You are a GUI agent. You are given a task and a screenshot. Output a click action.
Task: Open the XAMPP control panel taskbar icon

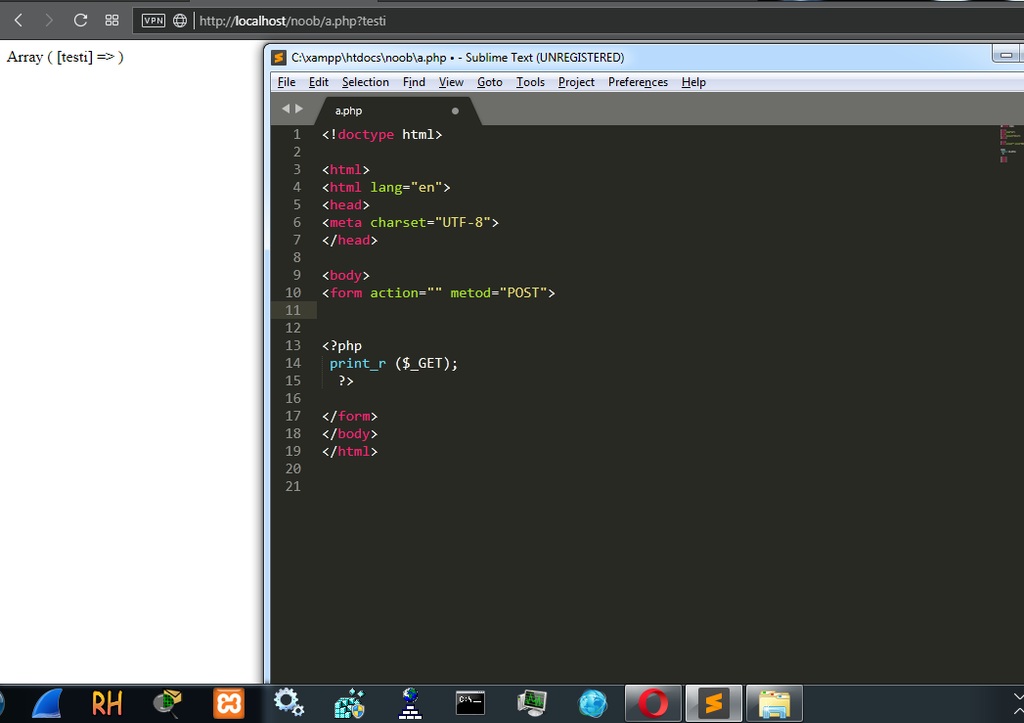(x=229, y=703)
